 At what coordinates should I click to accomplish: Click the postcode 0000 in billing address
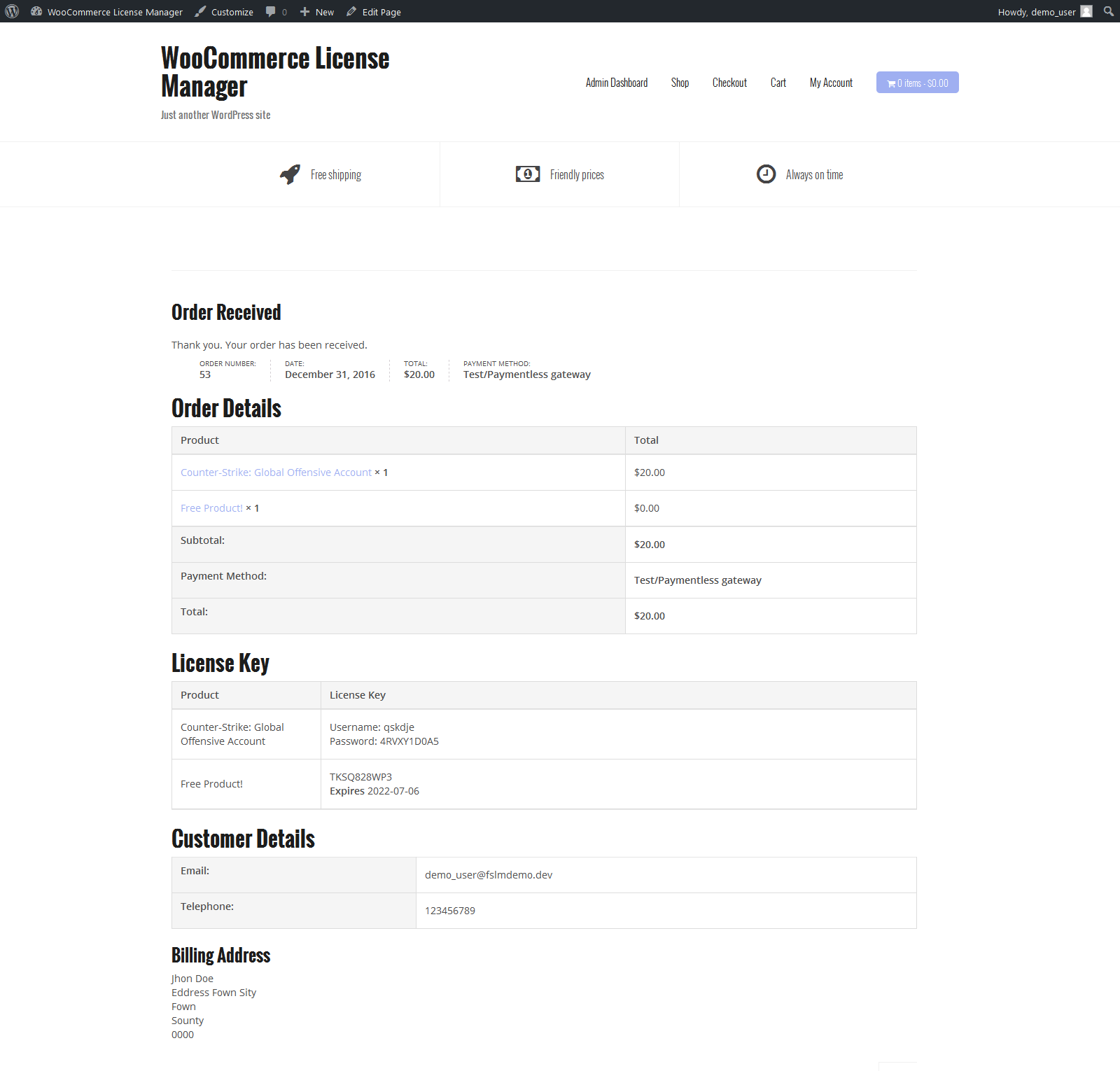coord(183,1035)
